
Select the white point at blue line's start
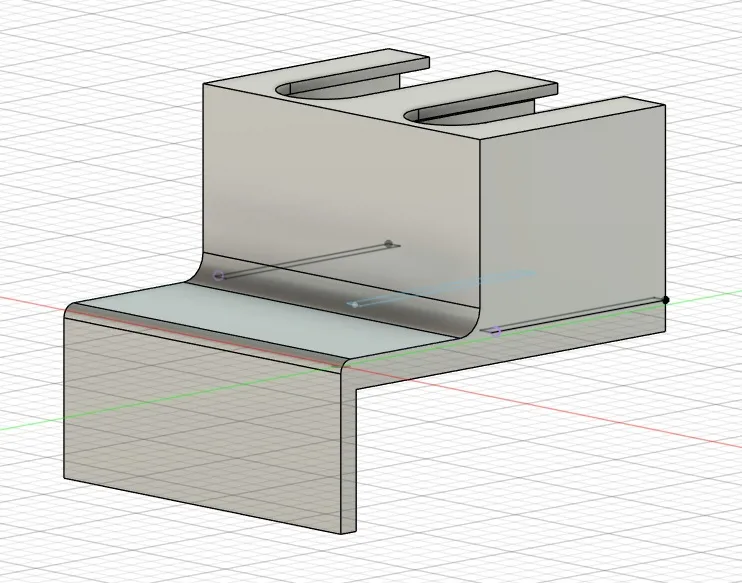pos(355,305)
